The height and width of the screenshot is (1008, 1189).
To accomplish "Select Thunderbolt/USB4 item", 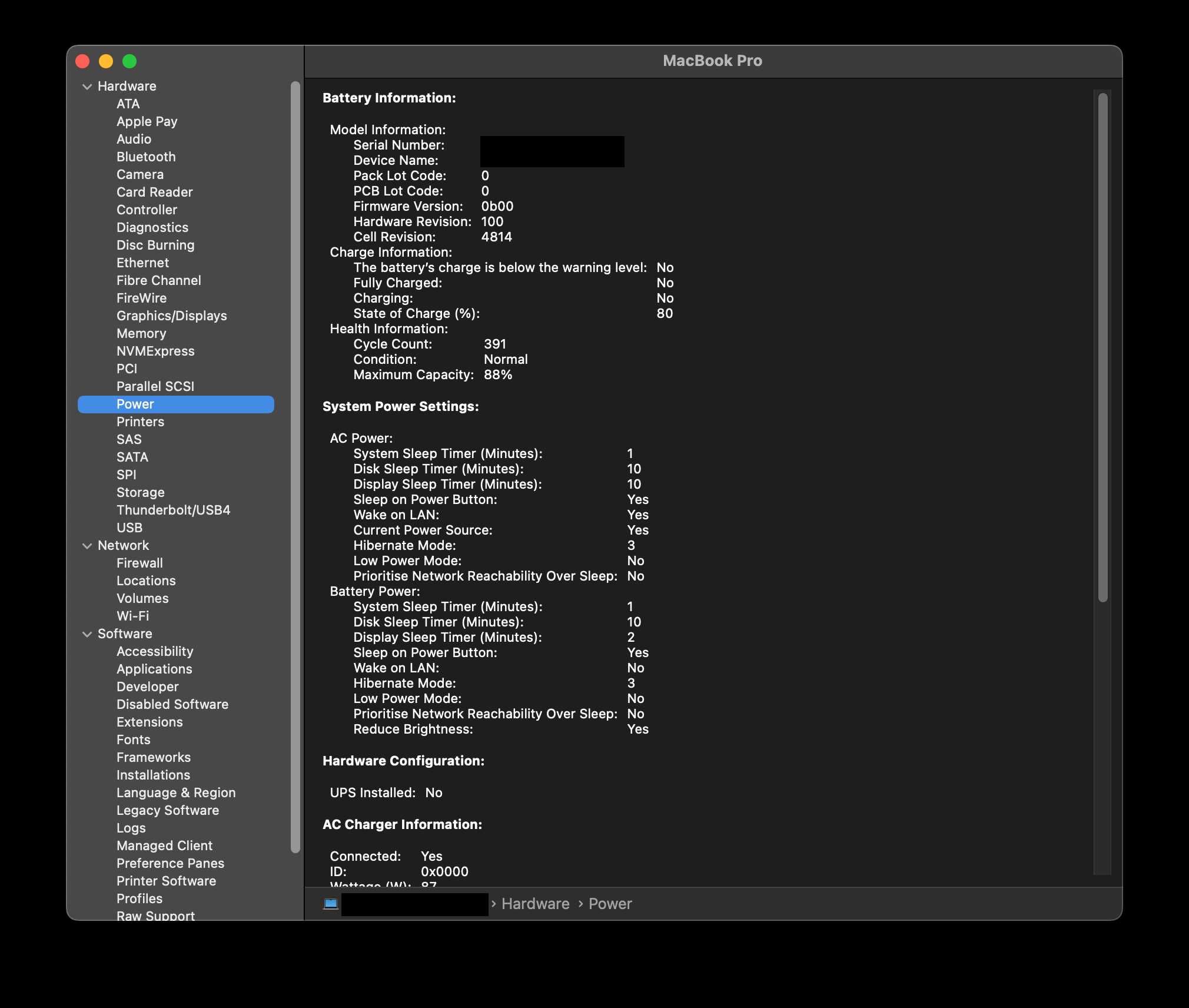I will click(173, 510).
